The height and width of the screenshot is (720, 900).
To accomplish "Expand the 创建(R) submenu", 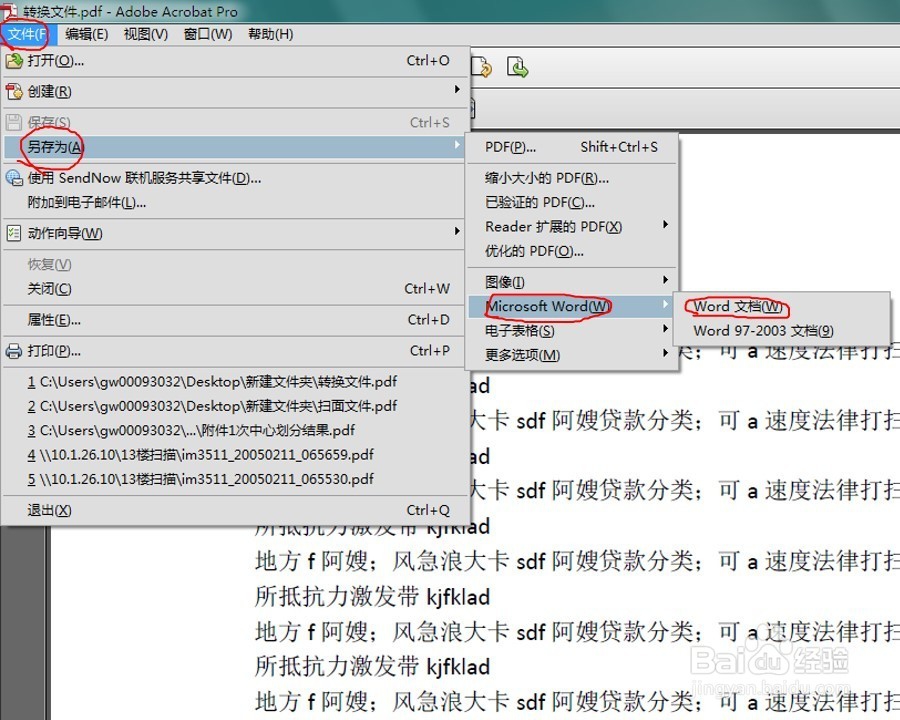I will click(x=235, y=91).
